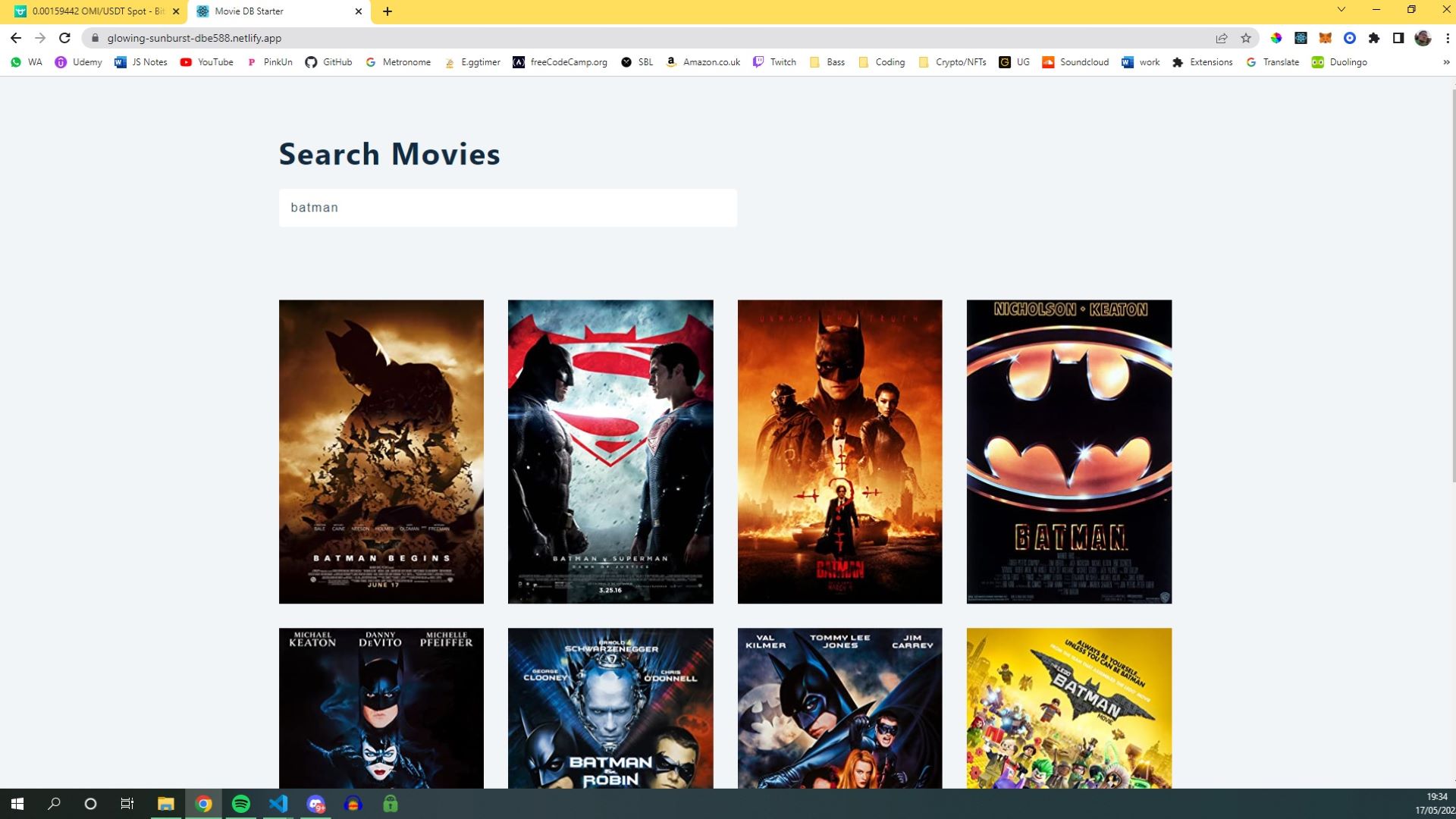Open the WA WhatsApp bookmark
Image resolution: width=1456 pixels, height=819 pixels.
click(x=27, y=62)
